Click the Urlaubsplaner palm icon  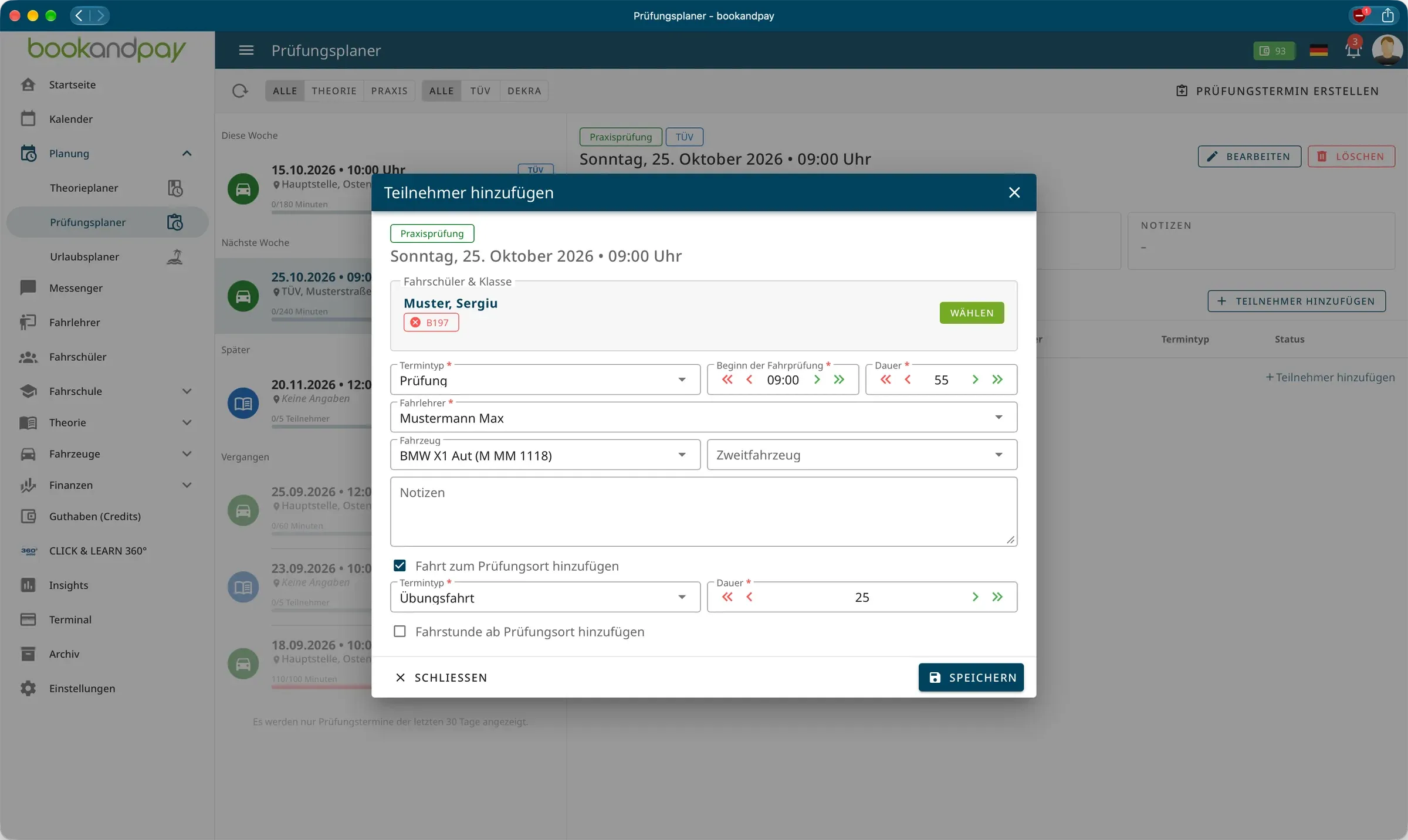175,257
